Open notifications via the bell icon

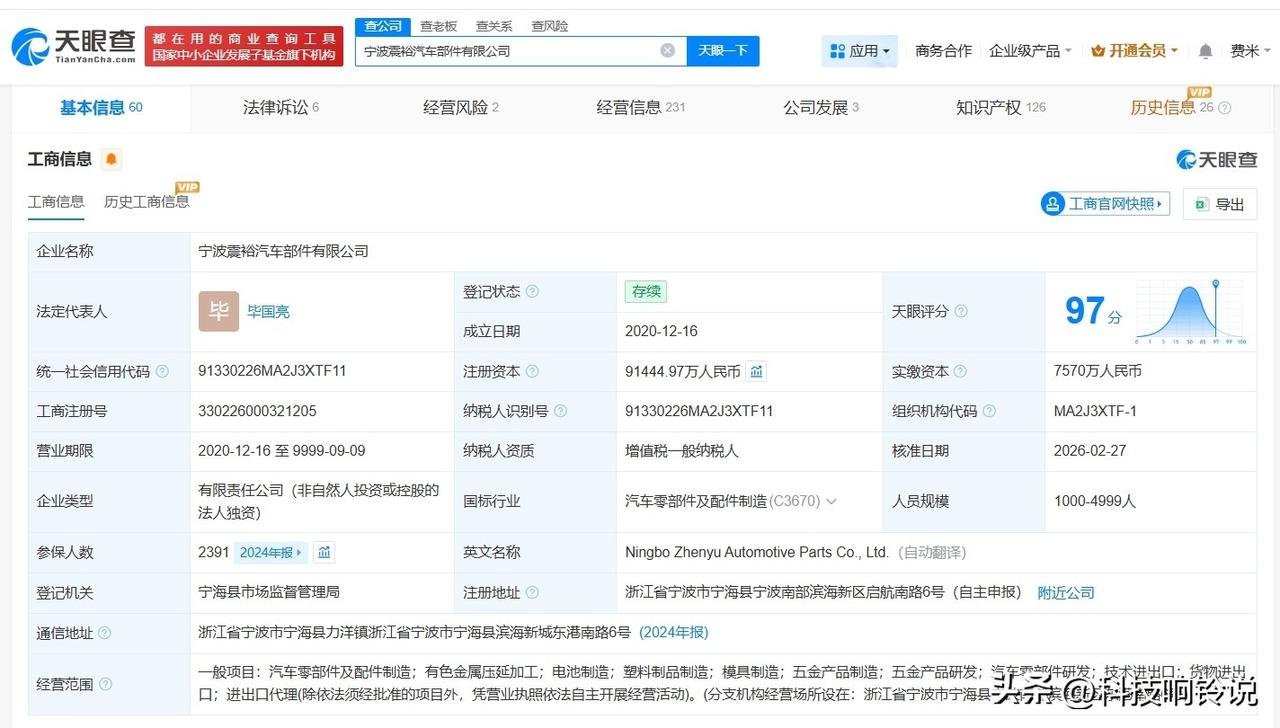[1203, 50]
